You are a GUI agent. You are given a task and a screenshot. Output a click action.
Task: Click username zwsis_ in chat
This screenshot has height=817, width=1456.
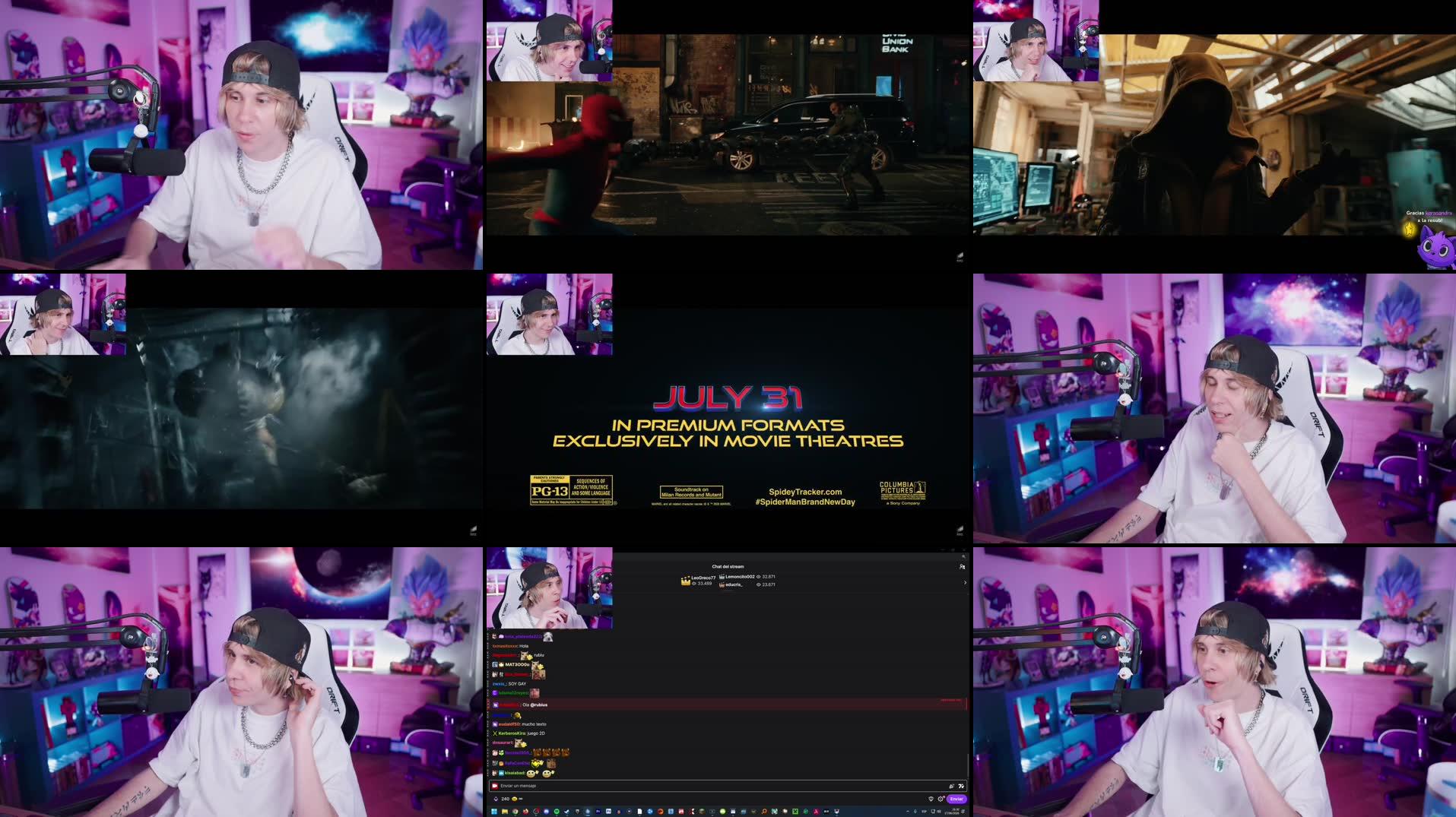pyautogui.click(x=499, y=684)
